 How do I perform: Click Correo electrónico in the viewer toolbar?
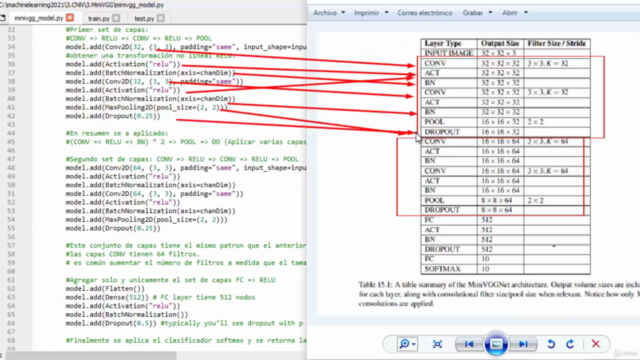pyautogui.click(x=425, y=13)
